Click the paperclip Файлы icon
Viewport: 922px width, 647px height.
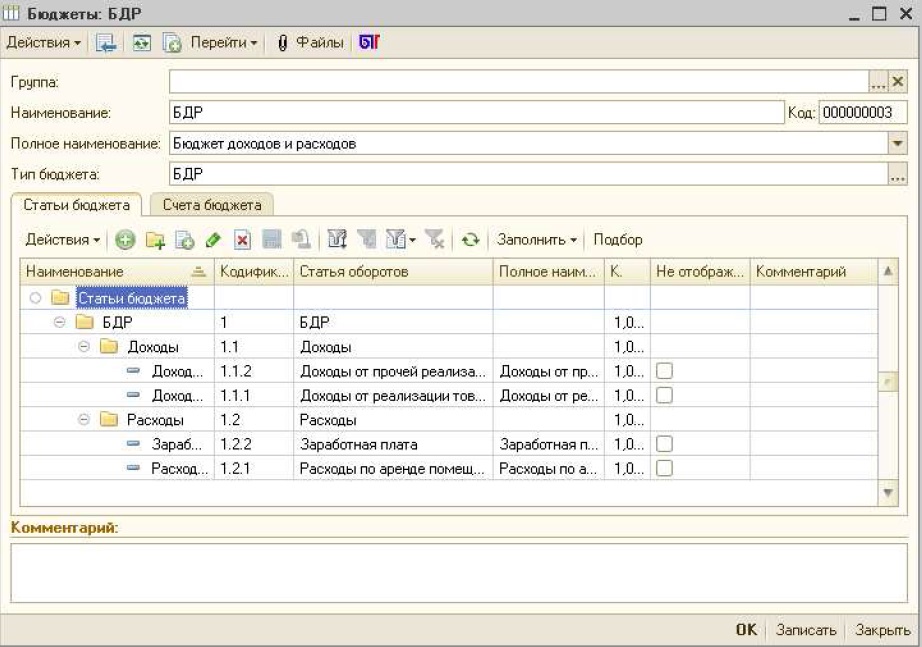[x=282, y=42]
